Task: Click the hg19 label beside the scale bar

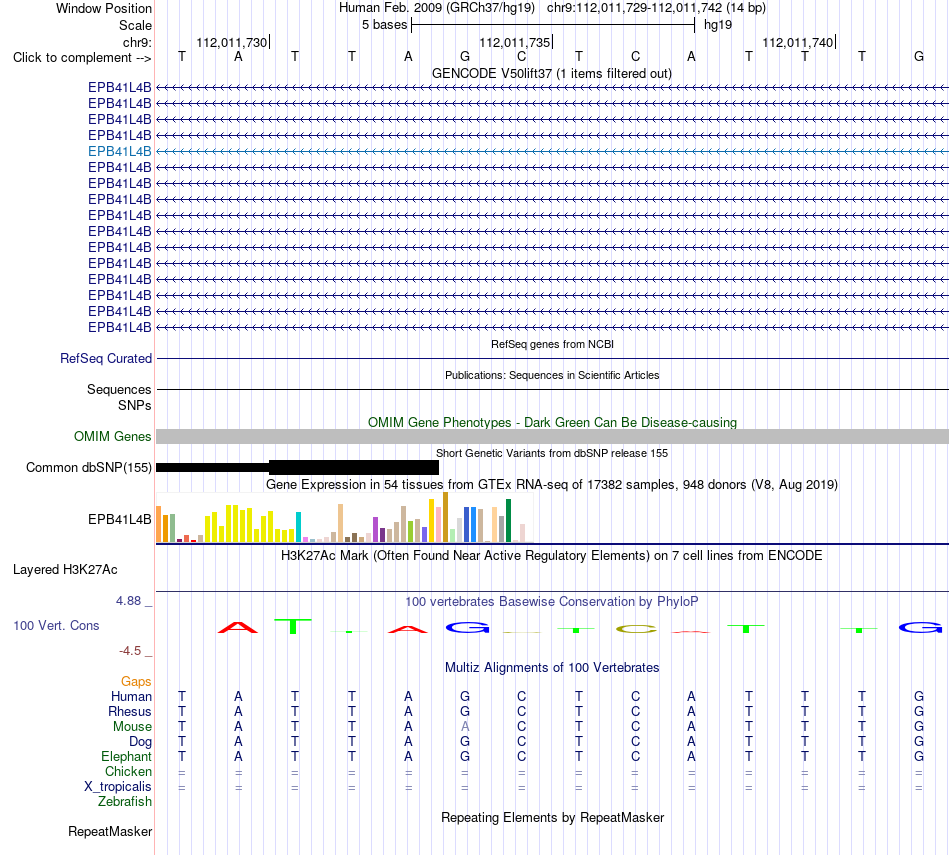Action: [718, 25]
